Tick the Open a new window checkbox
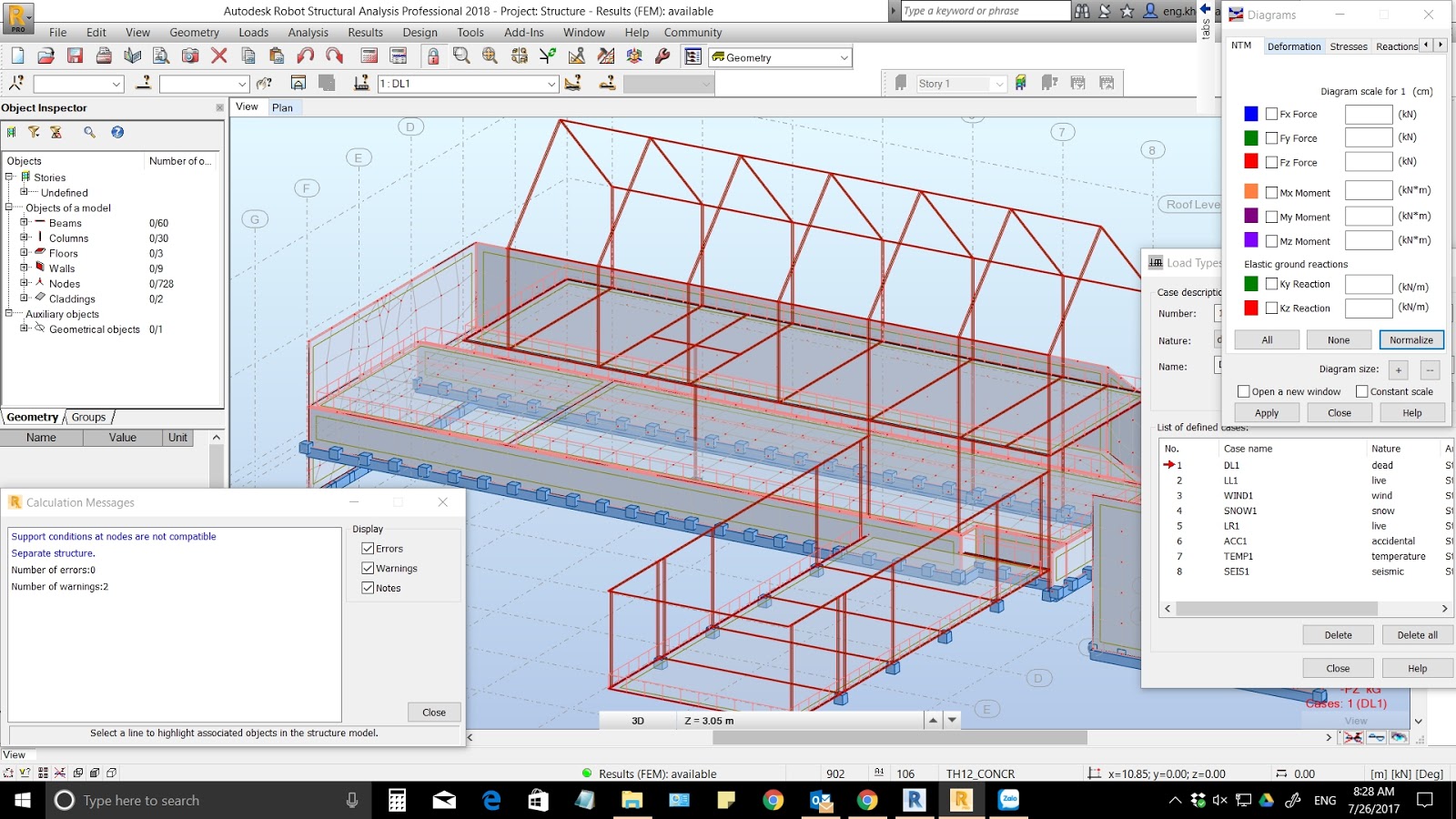 (1243, 391)
